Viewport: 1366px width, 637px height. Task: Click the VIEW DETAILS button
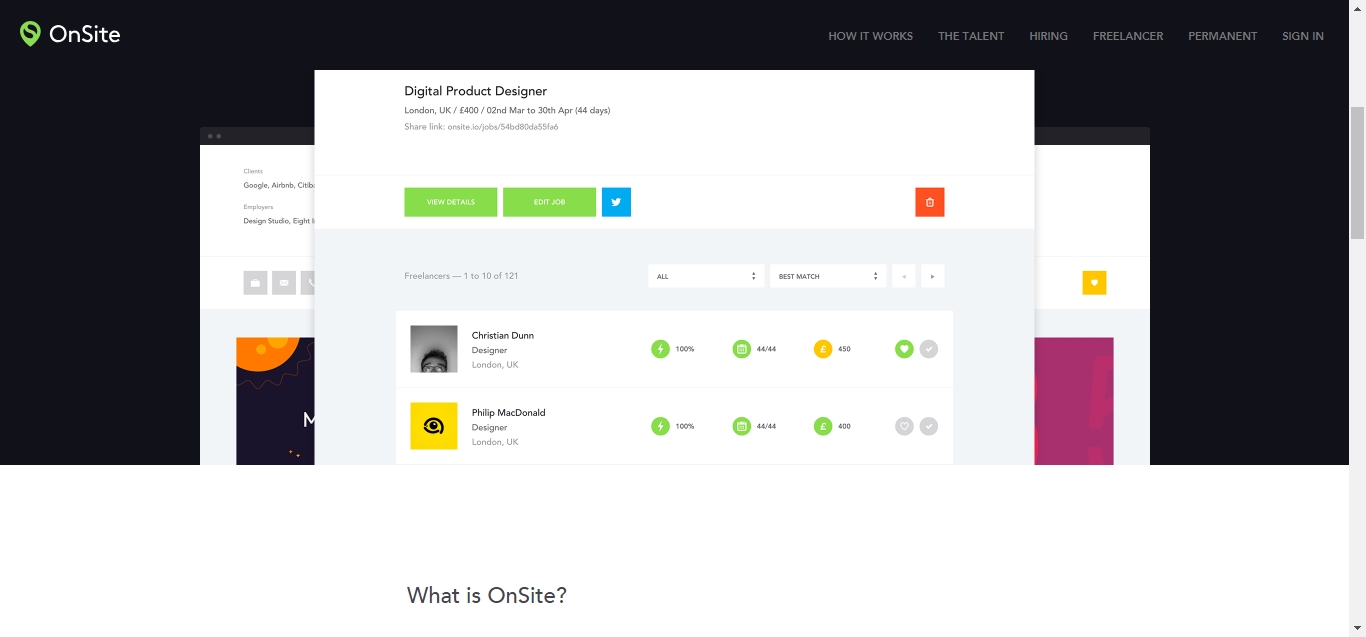click(x=450, y=202)
